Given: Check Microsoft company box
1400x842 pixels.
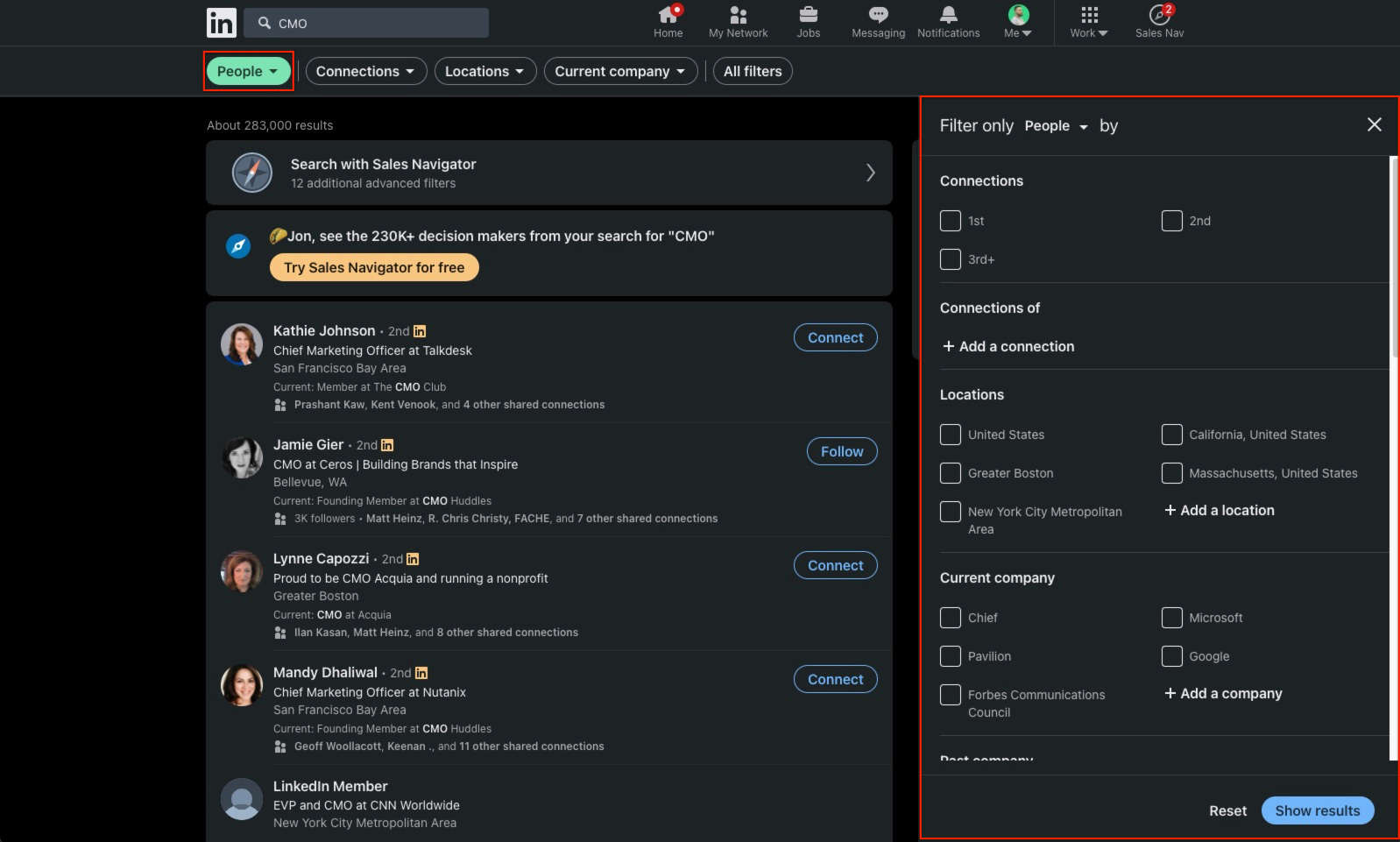Looking at the screenshot, I should 1171,618.
